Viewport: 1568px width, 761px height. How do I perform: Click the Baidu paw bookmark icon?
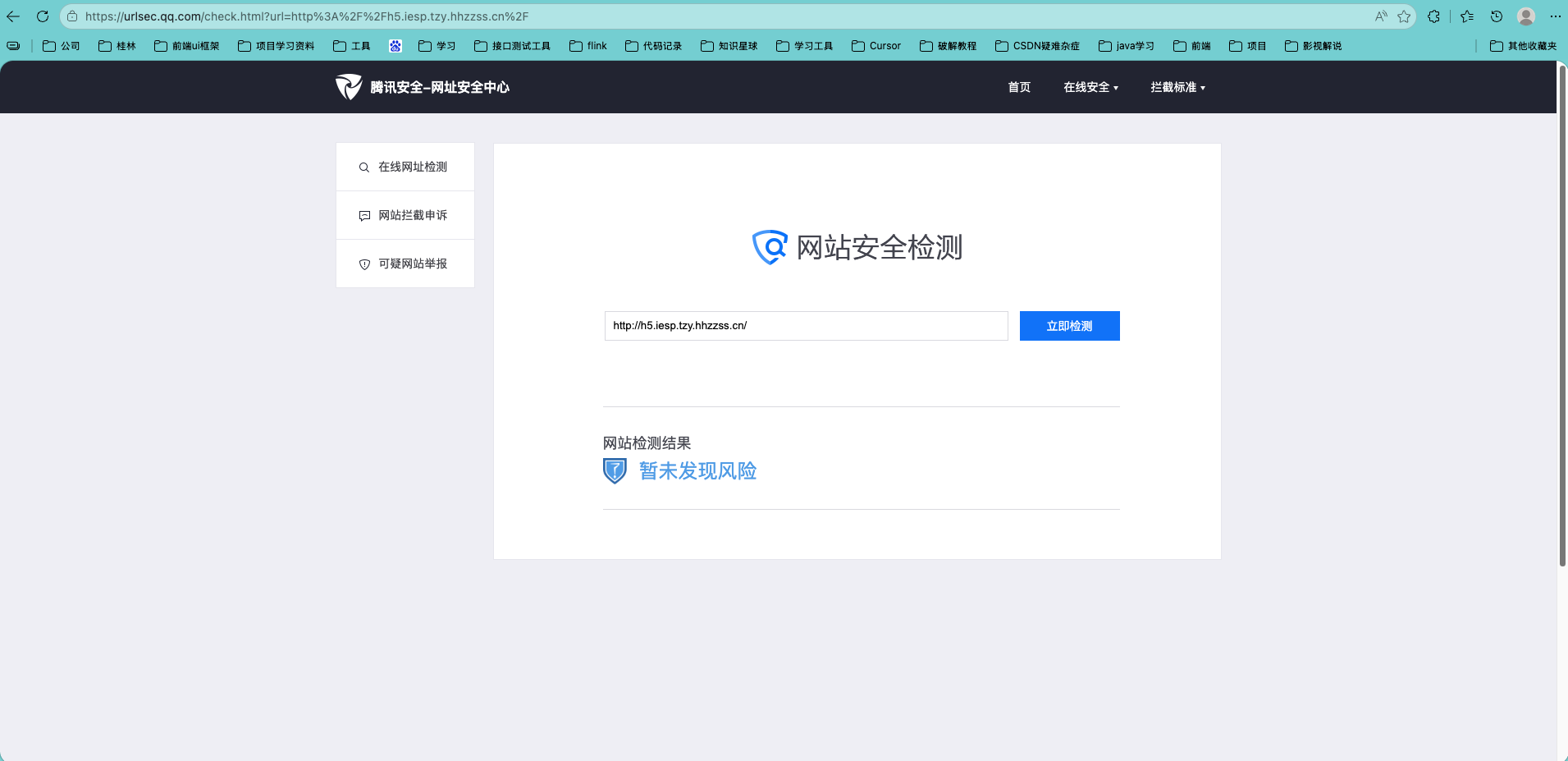point(395,46)
